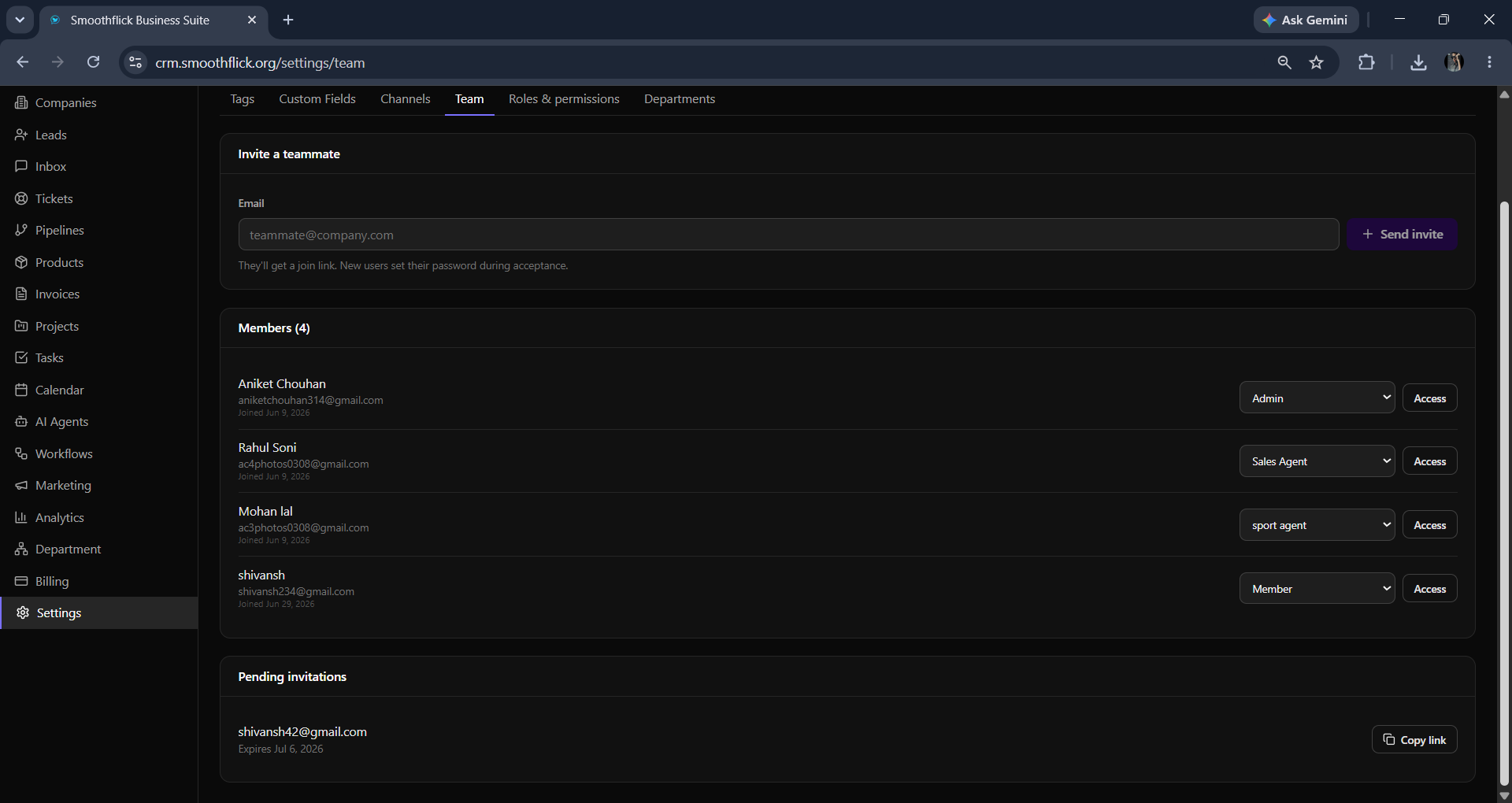This screenshot has width=1512, height=803.
Task: Open Department via org chart icon
Action: coord(21,550)
